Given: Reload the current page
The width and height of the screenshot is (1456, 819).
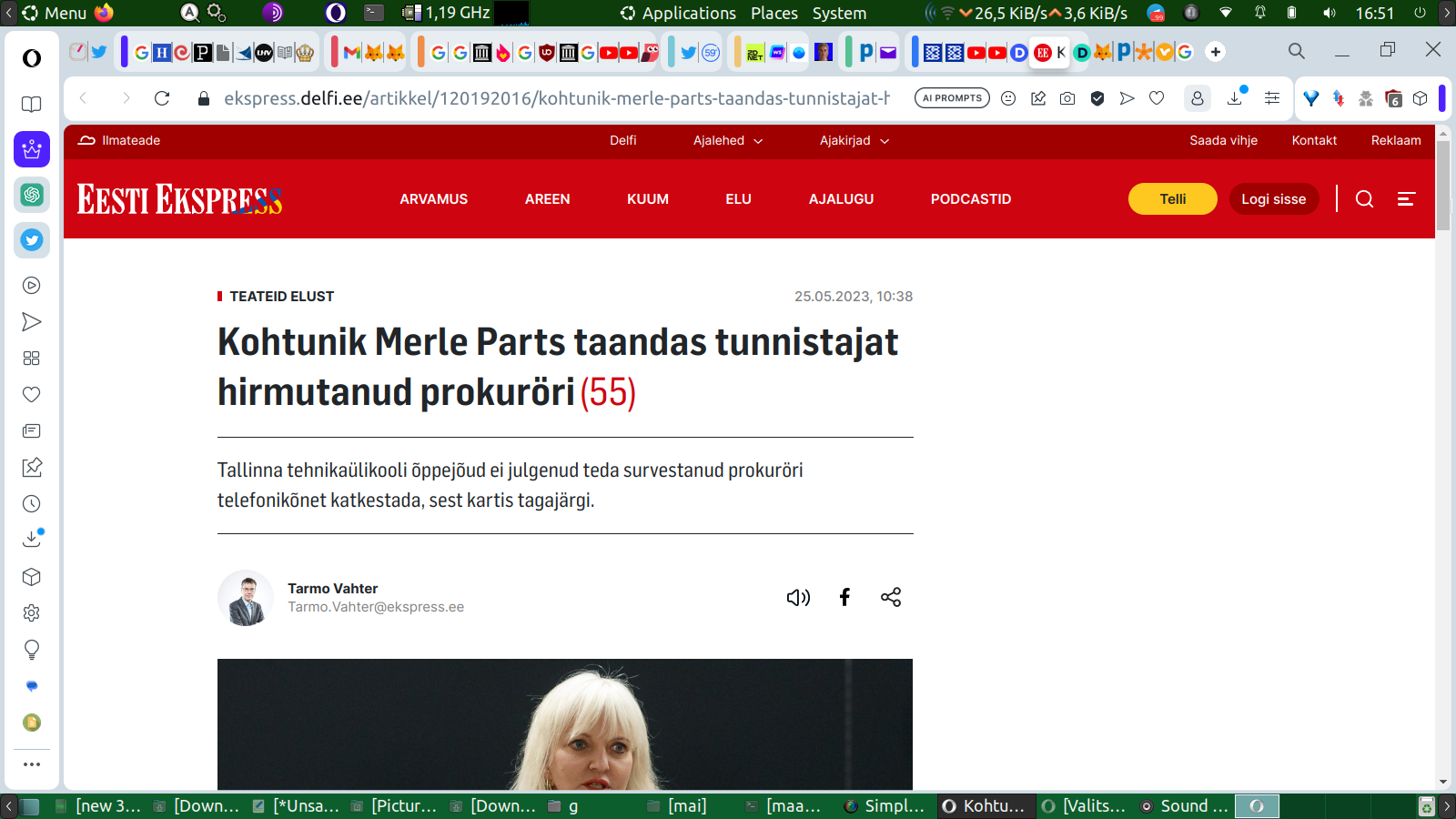Looking at the screenshot, I should [162, 98].
